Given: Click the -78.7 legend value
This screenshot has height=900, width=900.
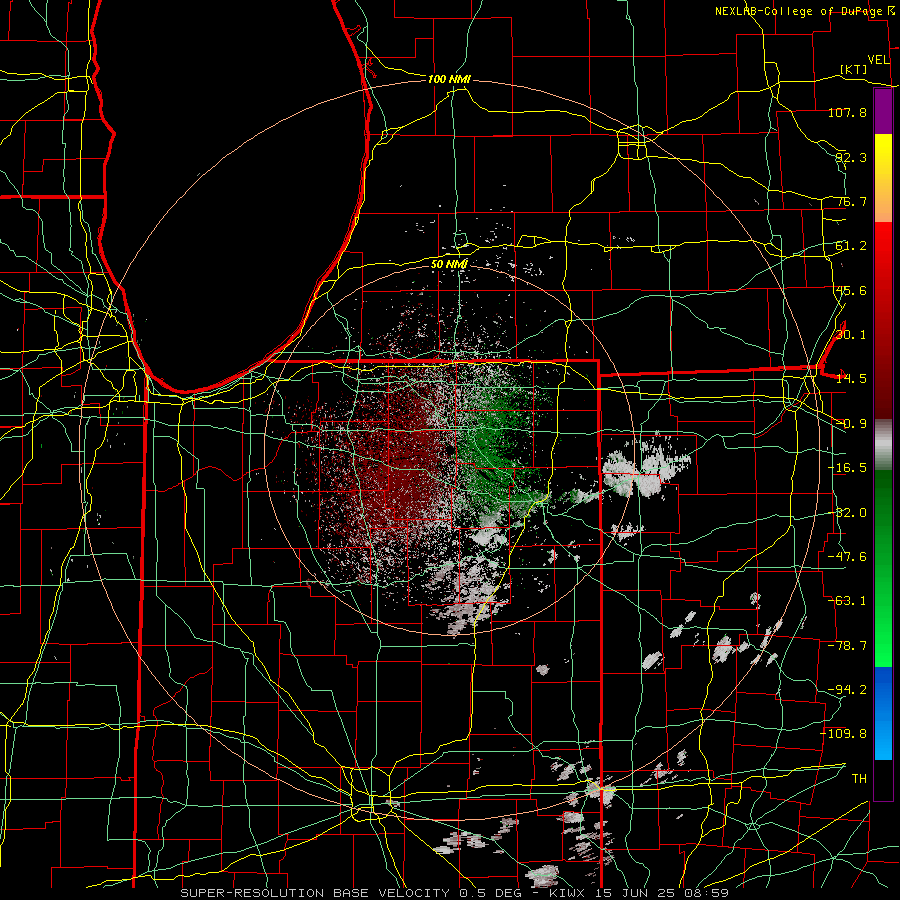Looking at the screenshot, I should coord(847,646).
